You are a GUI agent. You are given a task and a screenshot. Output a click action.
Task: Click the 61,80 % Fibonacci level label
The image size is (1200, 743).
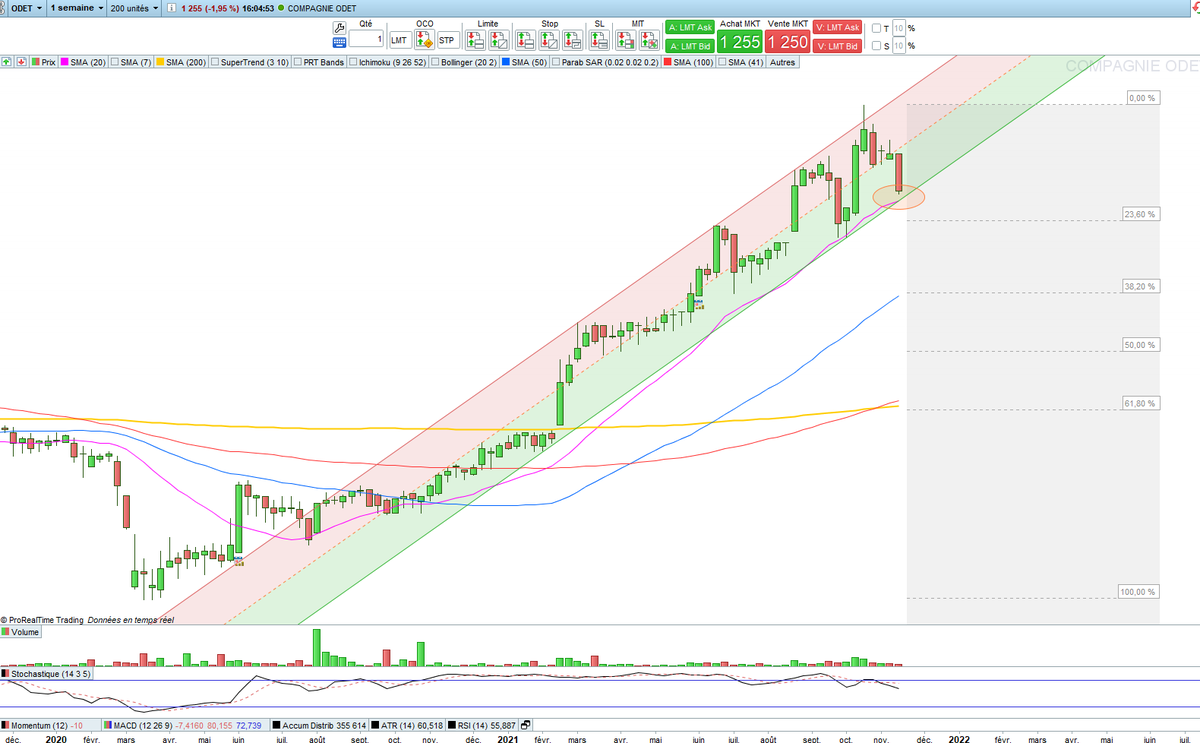pyautogui.click(x=1140, y=403)
